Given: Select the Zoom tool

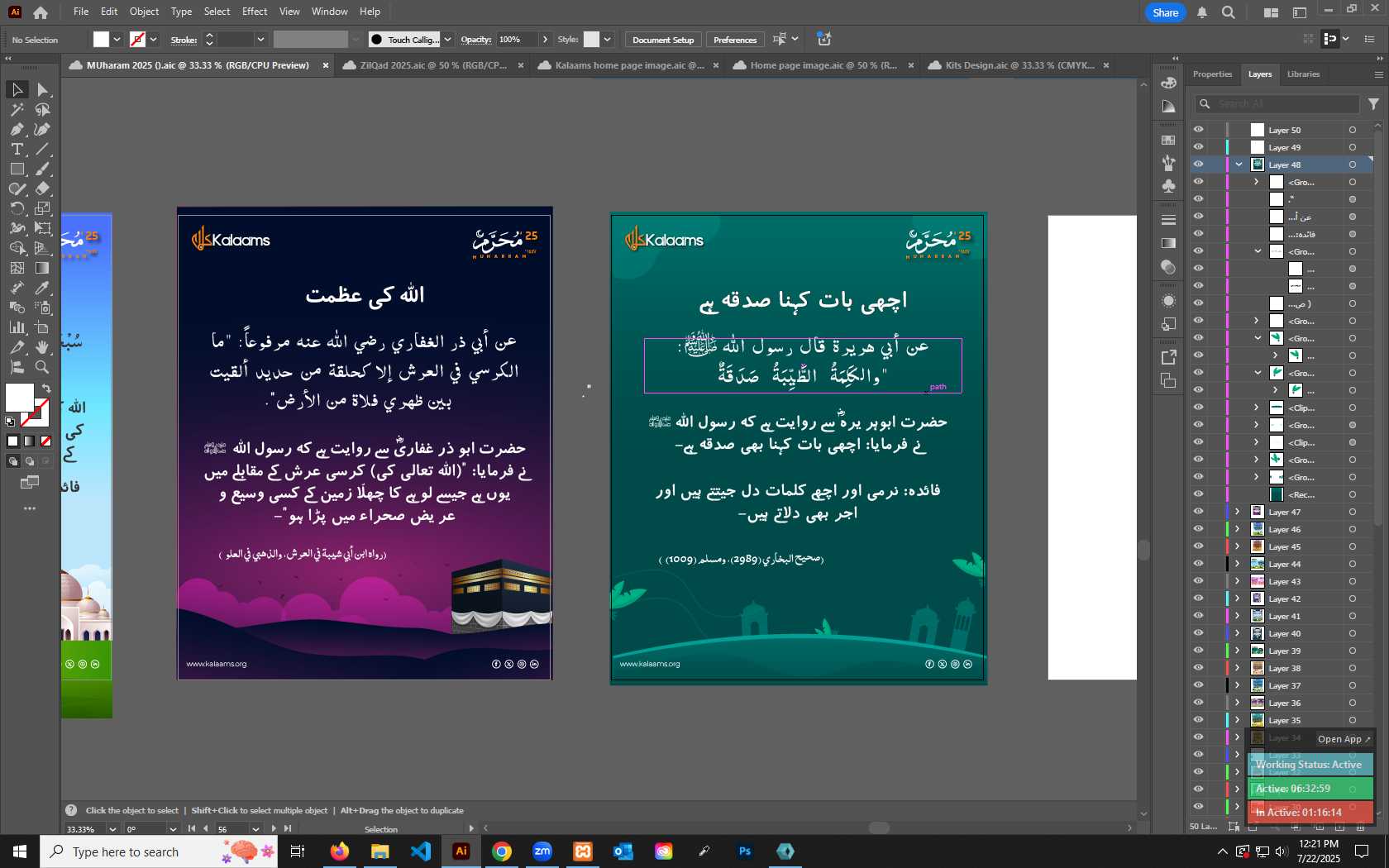Looking at the screenshot, I should (x=43, y=367).
